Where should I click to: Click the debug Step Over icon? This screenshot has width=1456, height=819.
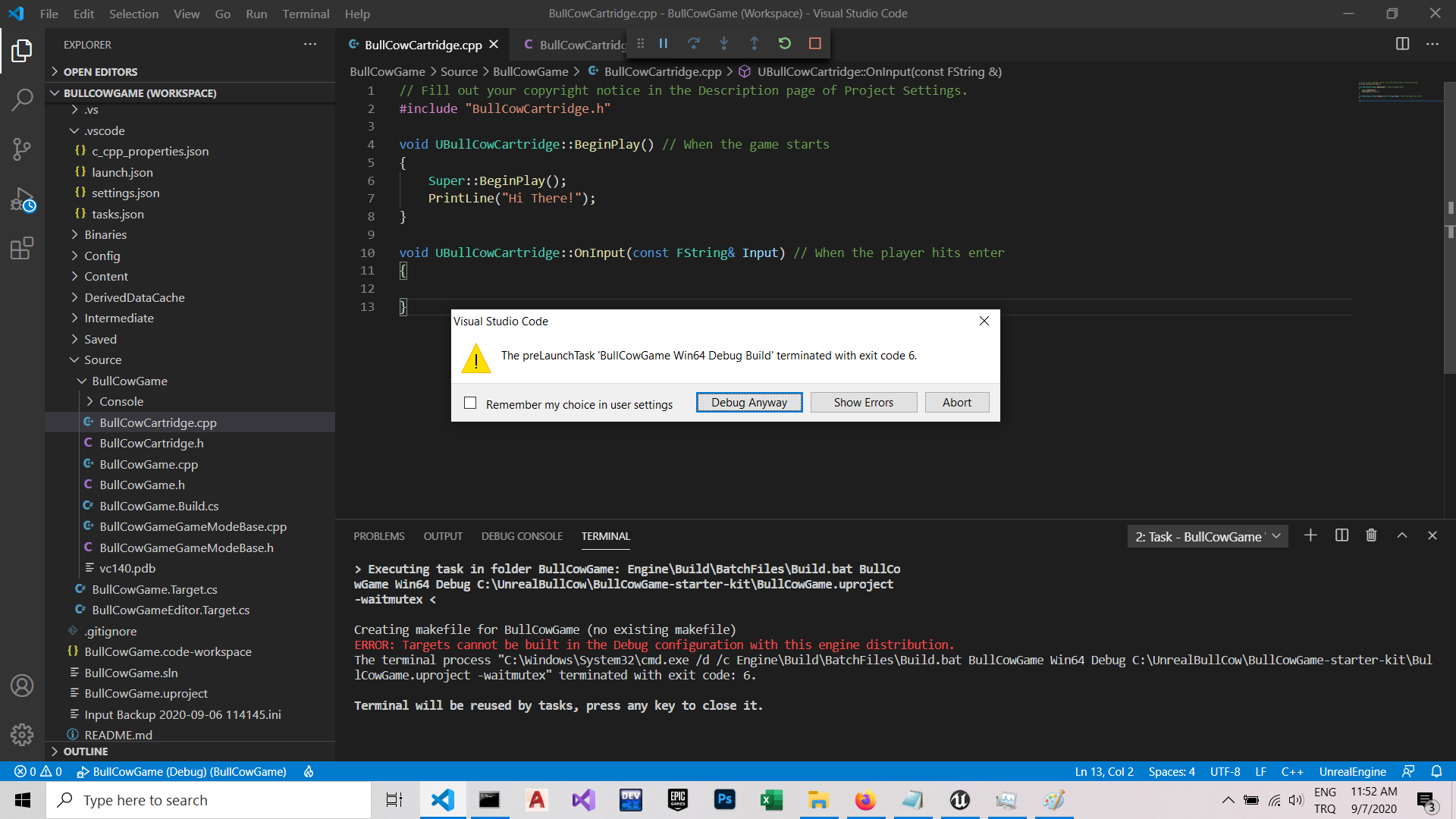pyautogui.click(x=694, y=44)
